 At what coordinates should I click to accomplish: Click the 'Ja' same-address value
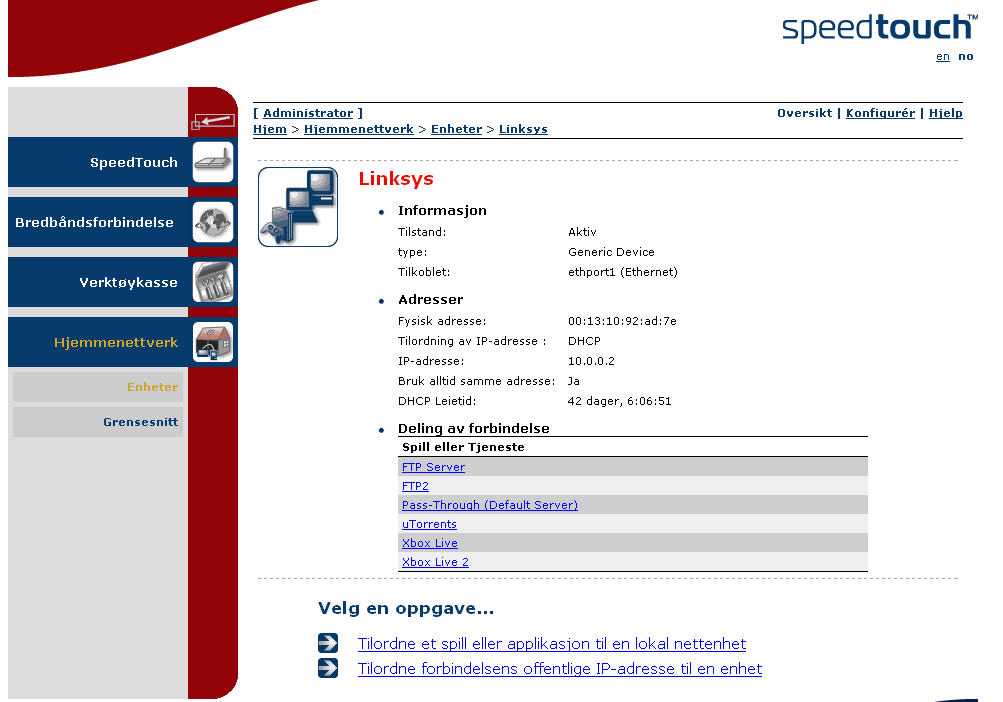(574, 381)
